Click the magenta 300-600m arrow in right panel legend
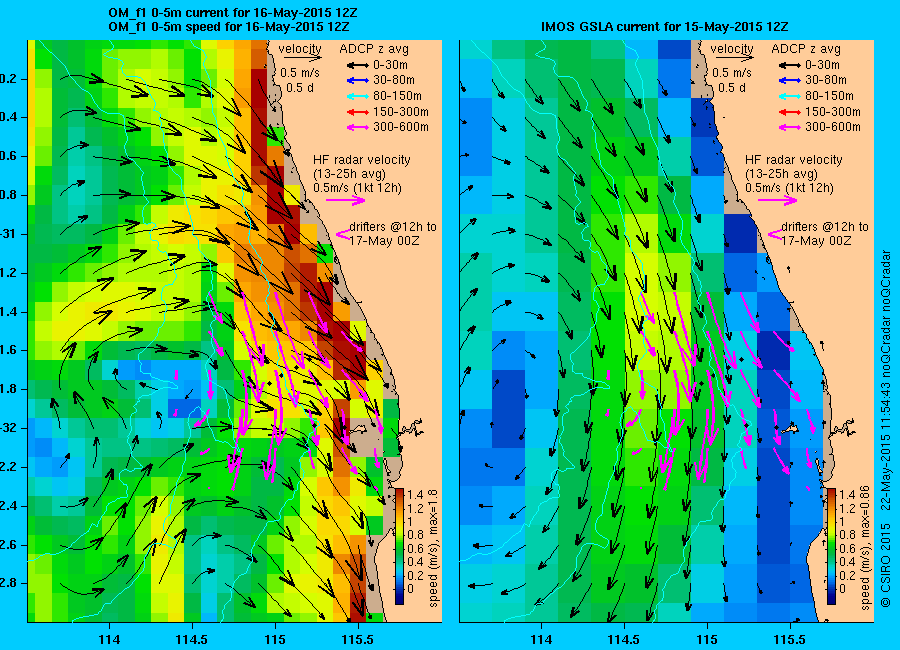This screenshot has height=650, width=900. [x=789, y=127]
